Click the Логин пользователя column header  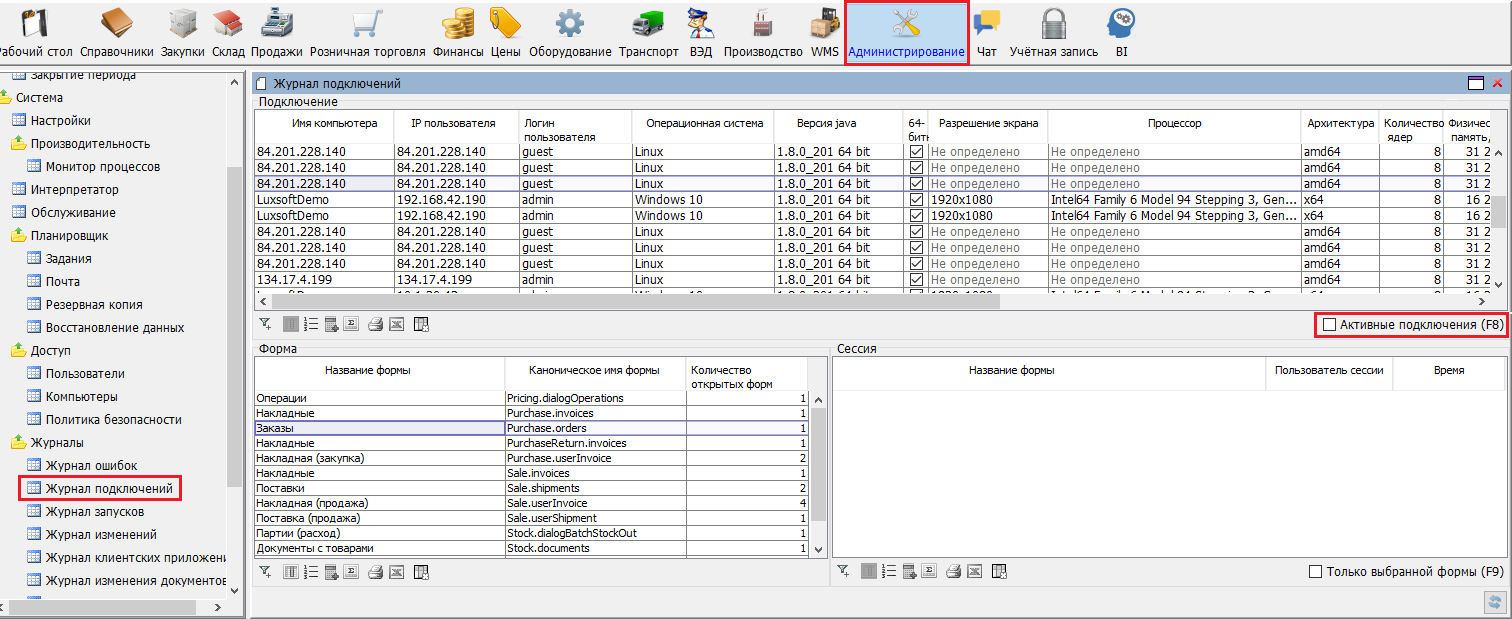575,129
